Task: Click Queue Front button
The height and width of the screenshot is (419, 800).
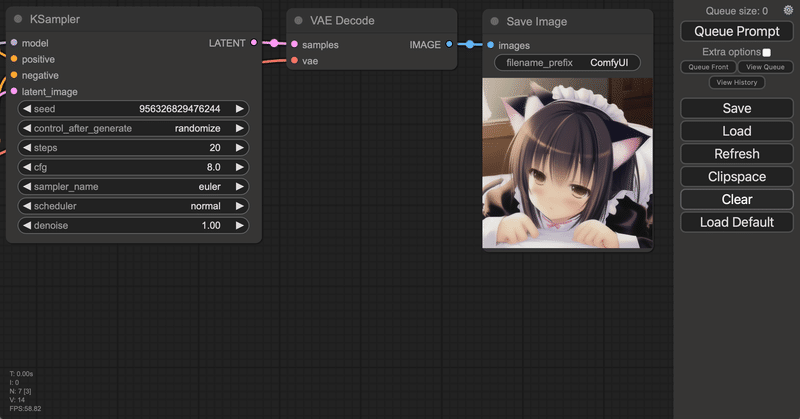Action: (x=708, y=67)
